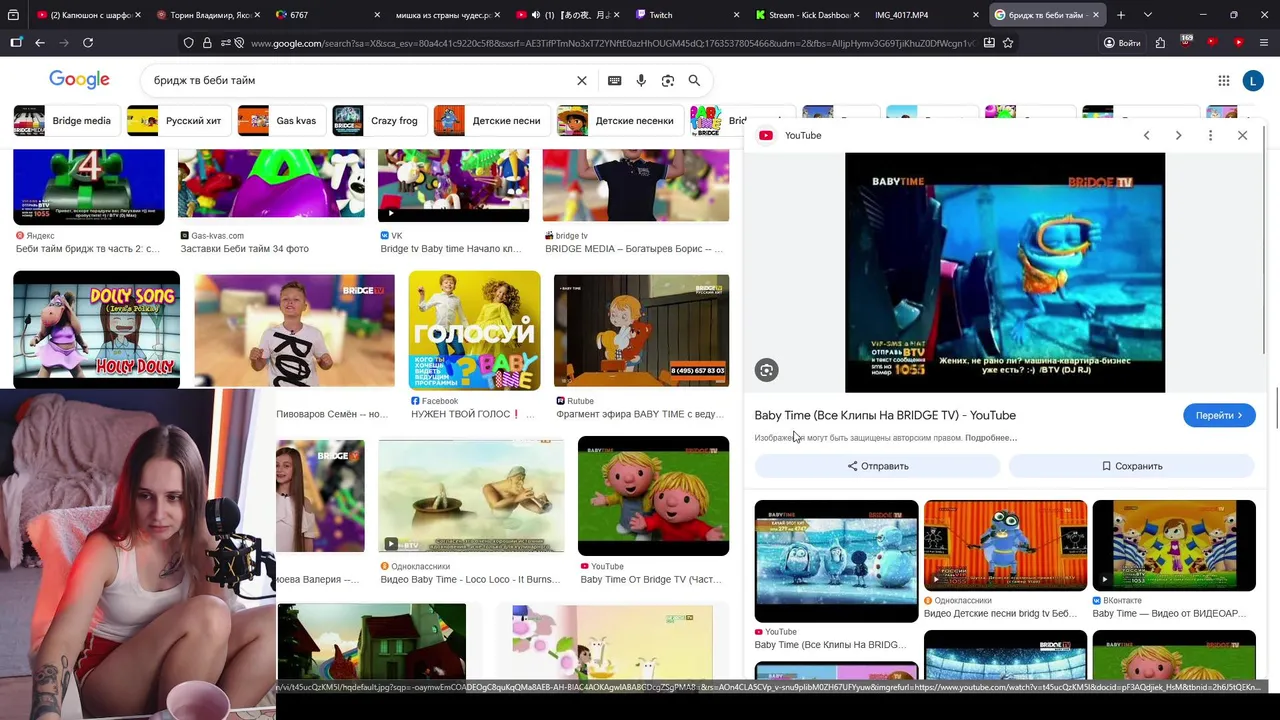This screenshot has height=720, width=1280.
Task: Start voice search with microphone icon
Action: (641, 81)
